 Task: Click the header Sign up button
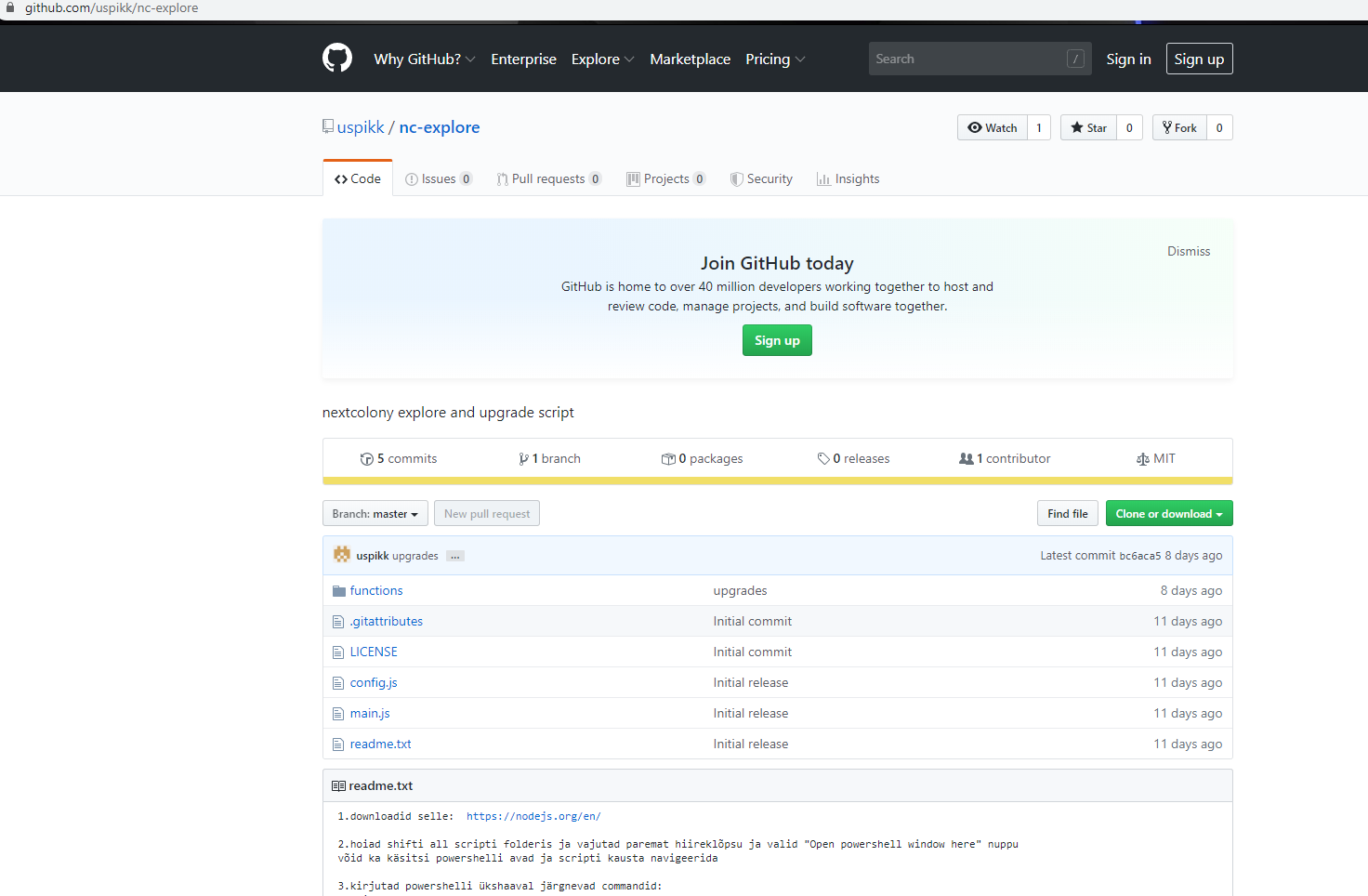1200,59
